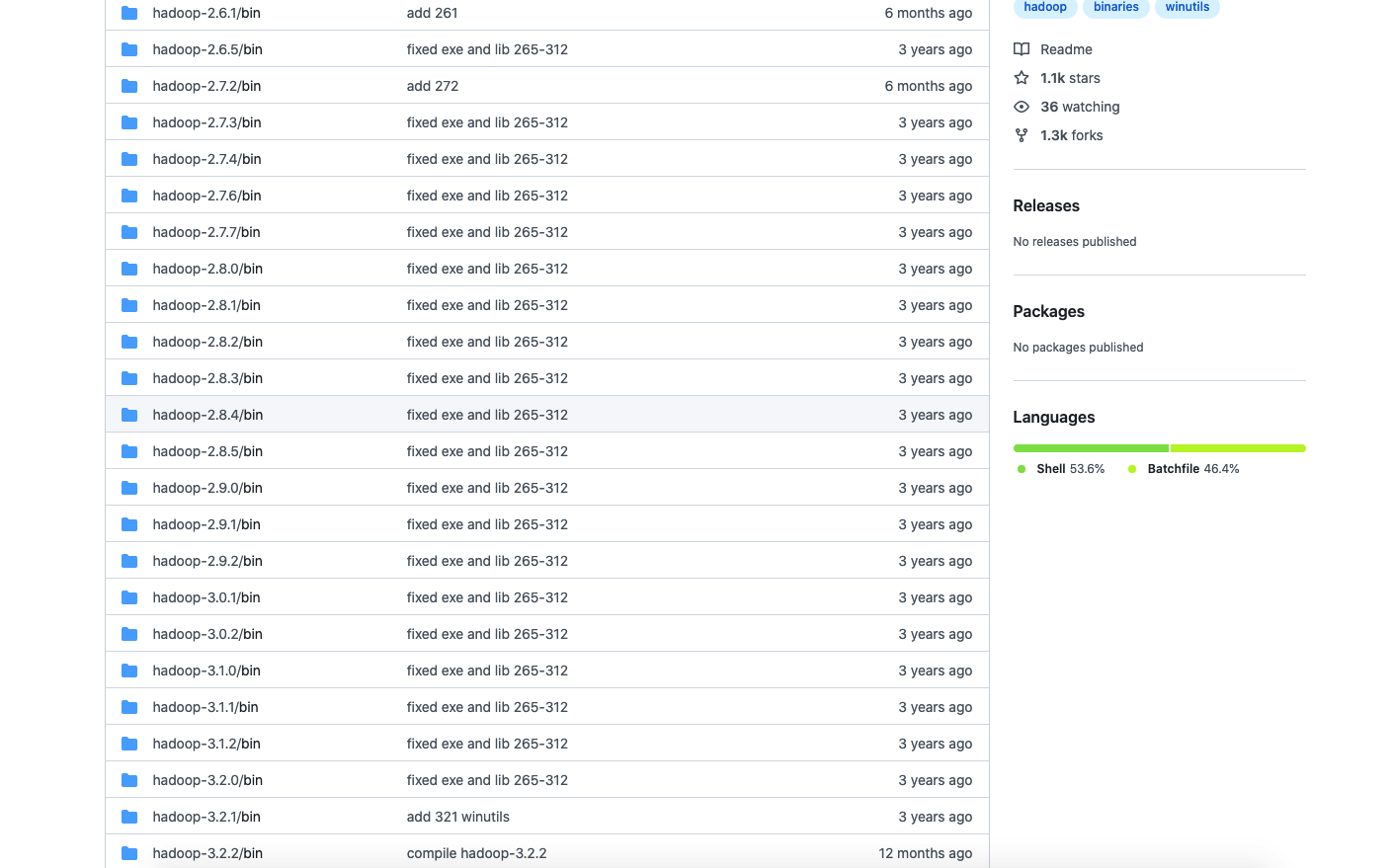1392x868 pixels.
Task: Click the folder icon beside hadoop-3.0.1/bin
Action: point(129,597)
